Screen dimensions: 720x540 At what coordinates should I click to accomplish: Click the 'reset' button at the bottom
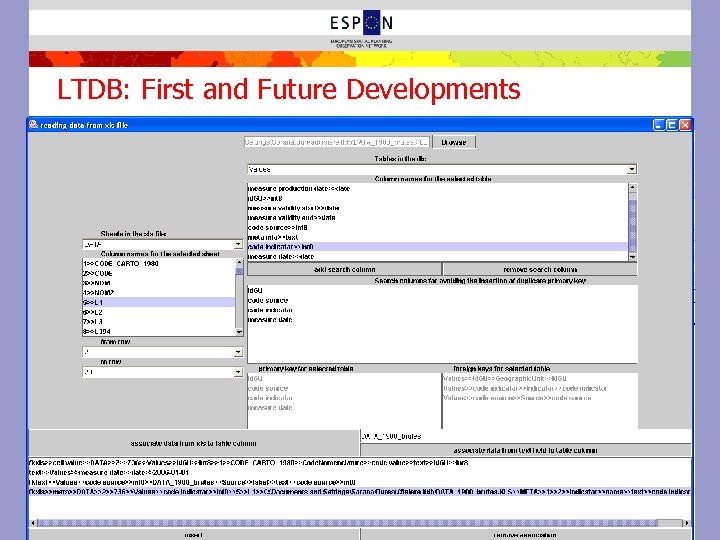point(193,535)
